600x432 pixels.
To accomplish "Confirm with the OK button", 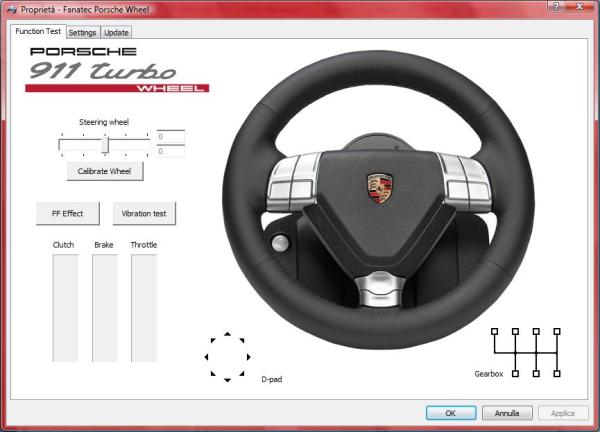I will coord(451,413).
